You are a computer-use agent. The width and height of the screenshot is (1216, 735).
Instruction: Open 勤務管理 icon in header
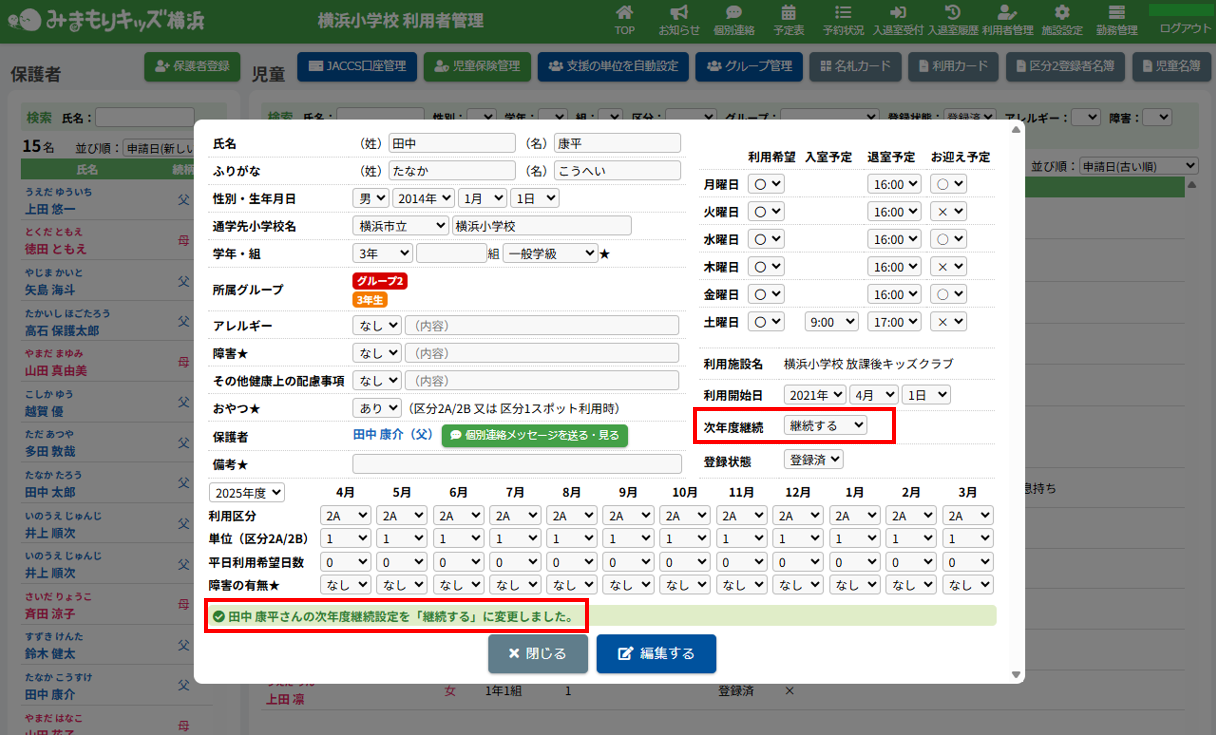(x=1116, y=13)
